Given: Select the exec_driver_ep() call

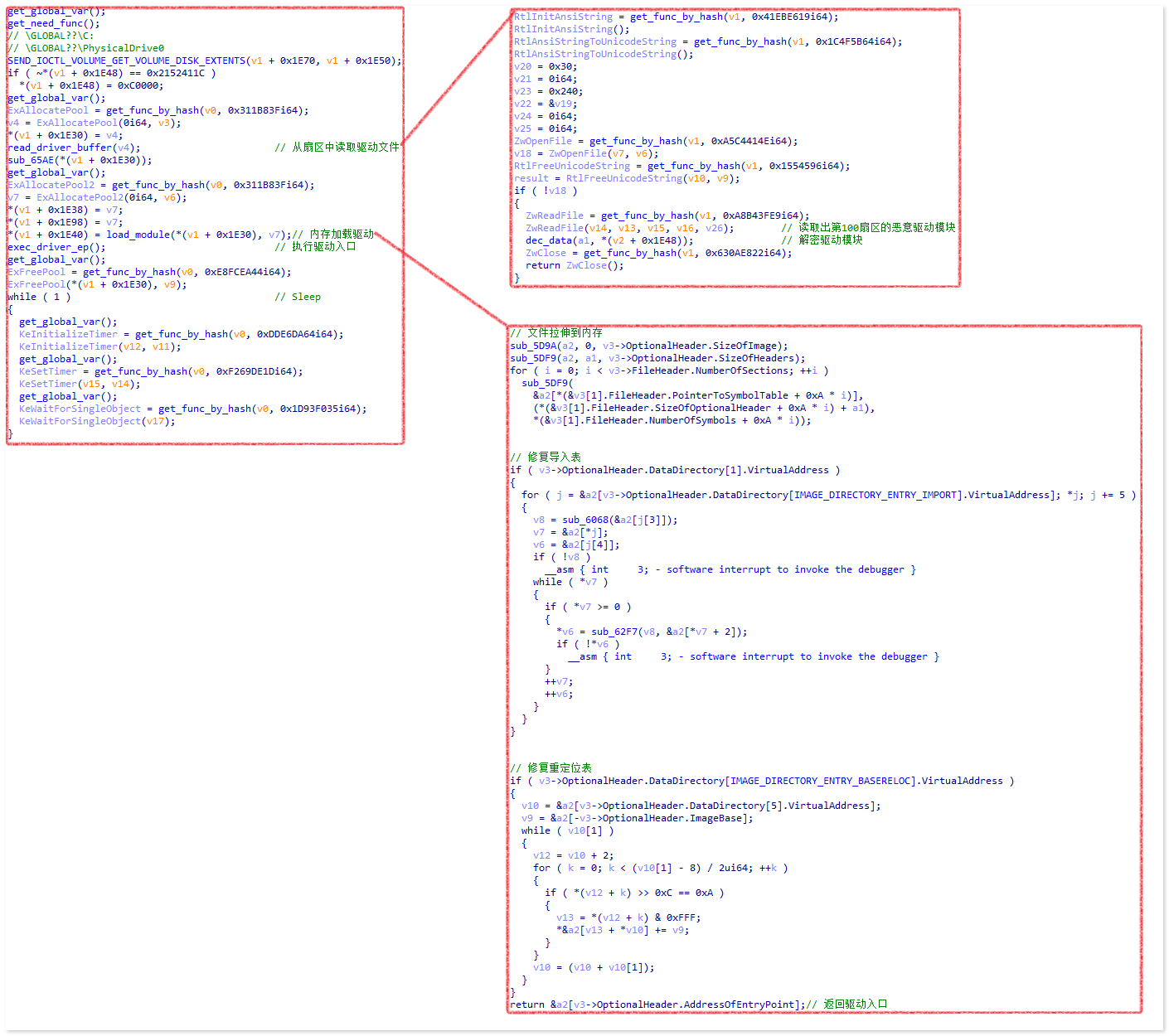Looking at the screenshot, I should click(x=56, y=247).
